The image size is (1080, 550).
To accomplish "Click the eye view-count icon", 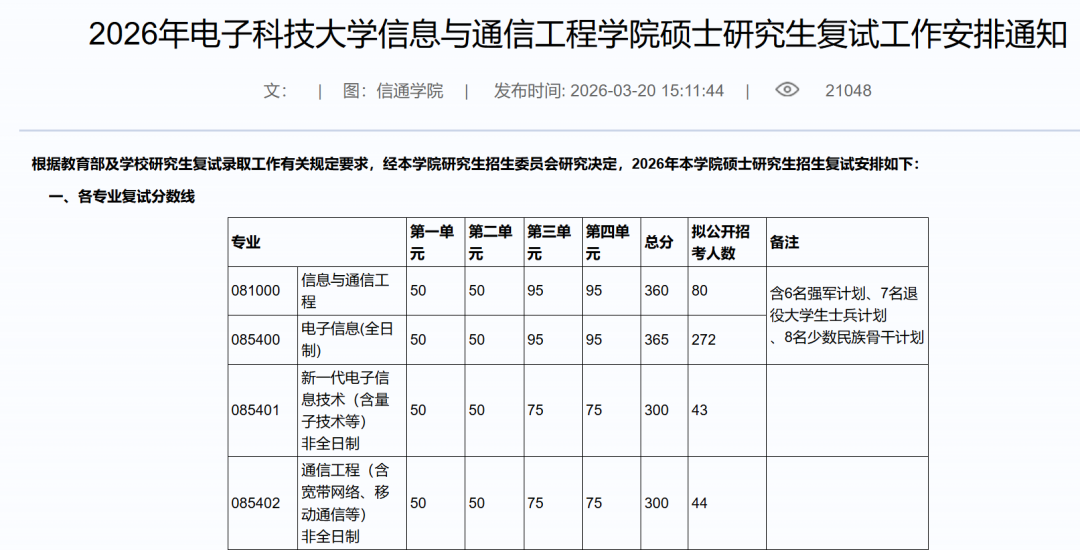I will [787, 90].
